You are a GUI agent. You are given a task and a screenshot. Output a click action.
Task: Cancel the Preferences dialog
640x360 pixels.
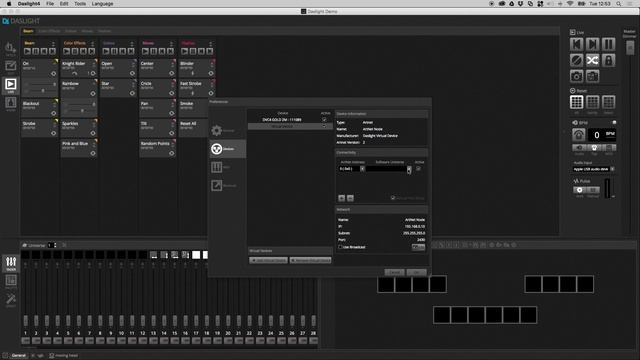394,272
